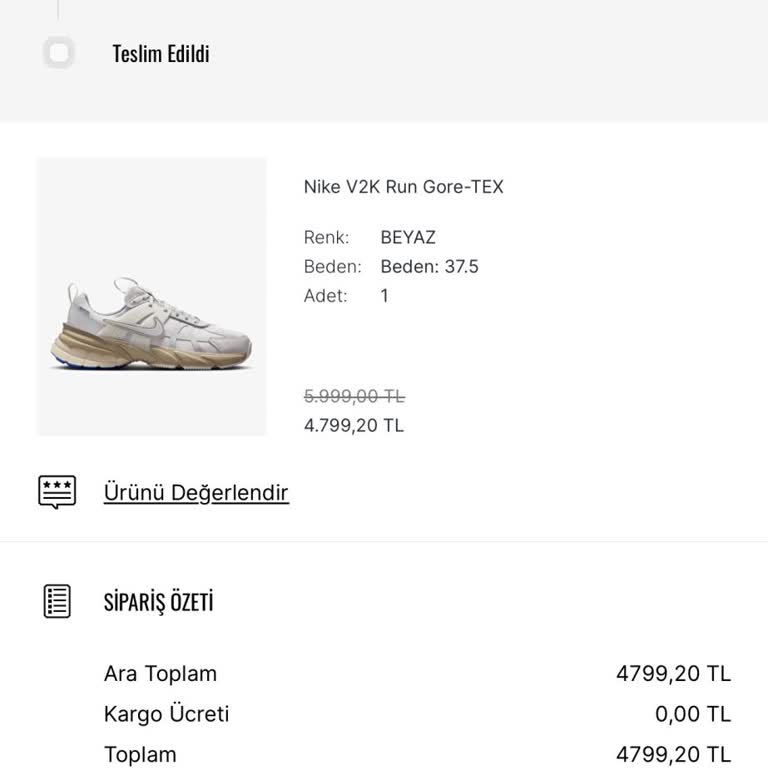
Task: Click the order summary list icon
Action: (58, 601)
